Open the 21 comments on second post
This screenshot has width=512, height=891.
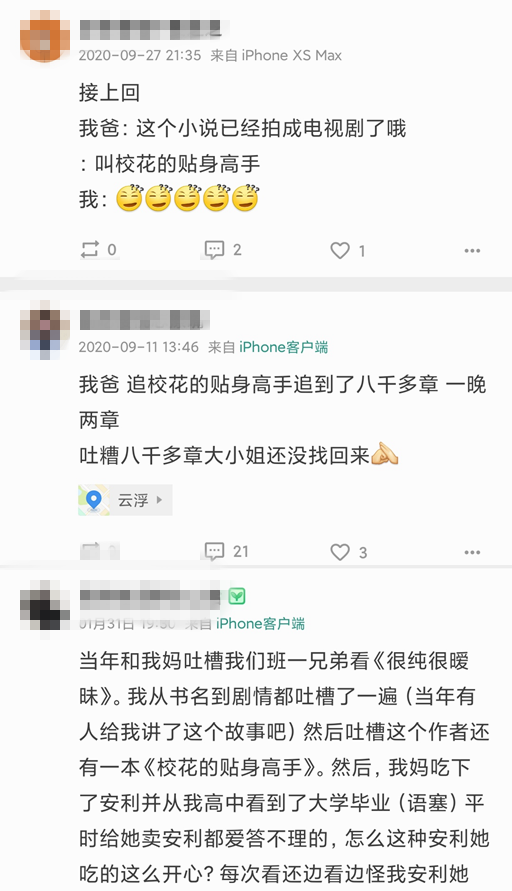click(x=226, y=551)
